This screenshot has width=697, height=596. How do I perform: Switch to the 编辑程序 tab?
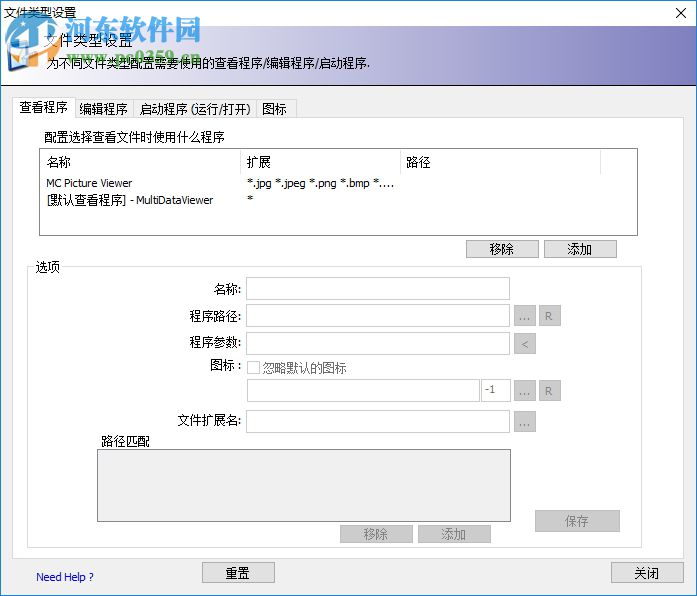tap(104, 108)
